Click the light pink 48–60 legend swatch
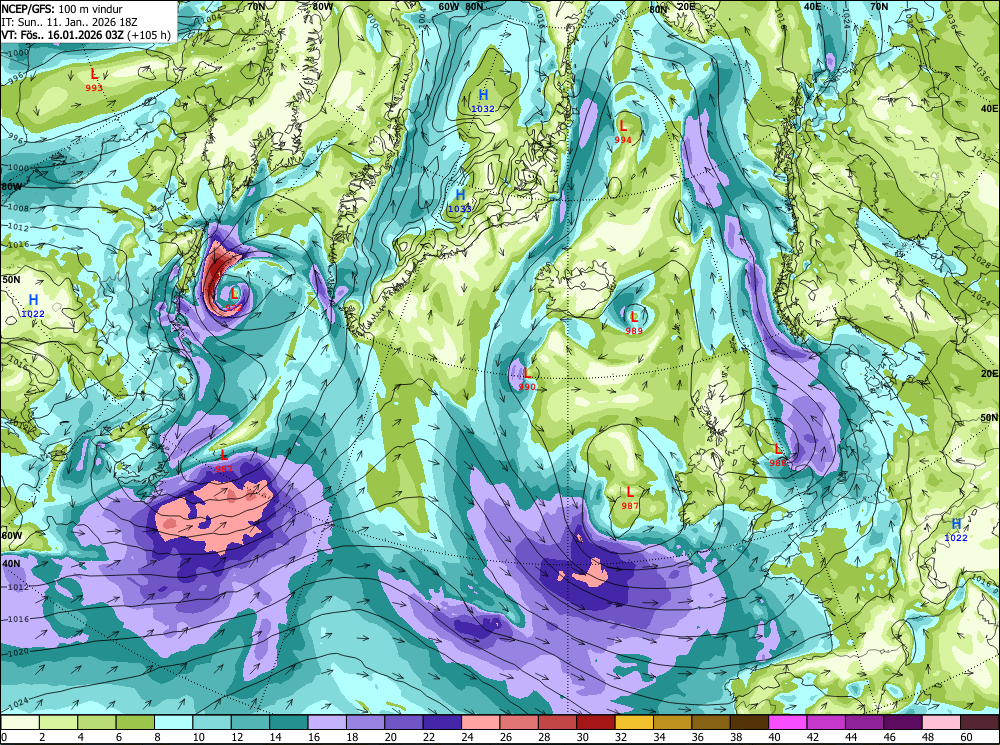This screenshot has width=1000, height=745. click(941, 722)
